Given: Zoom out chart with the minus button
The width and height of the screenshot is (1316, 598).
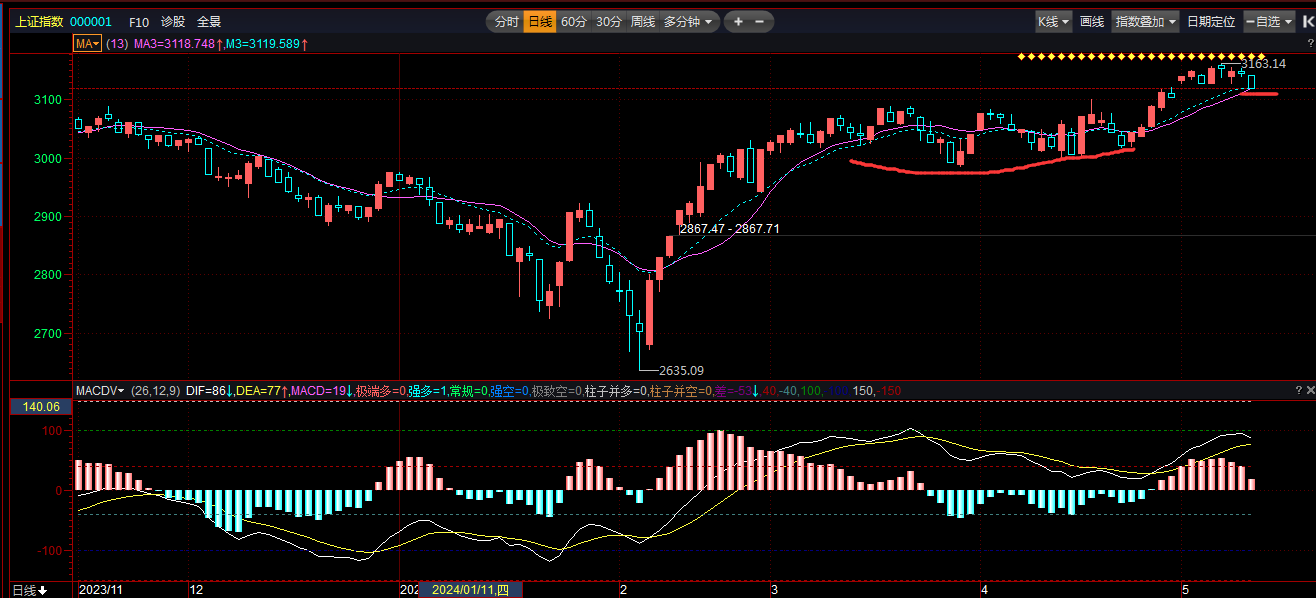Looking at the screenshot, I should pos(760,21).
